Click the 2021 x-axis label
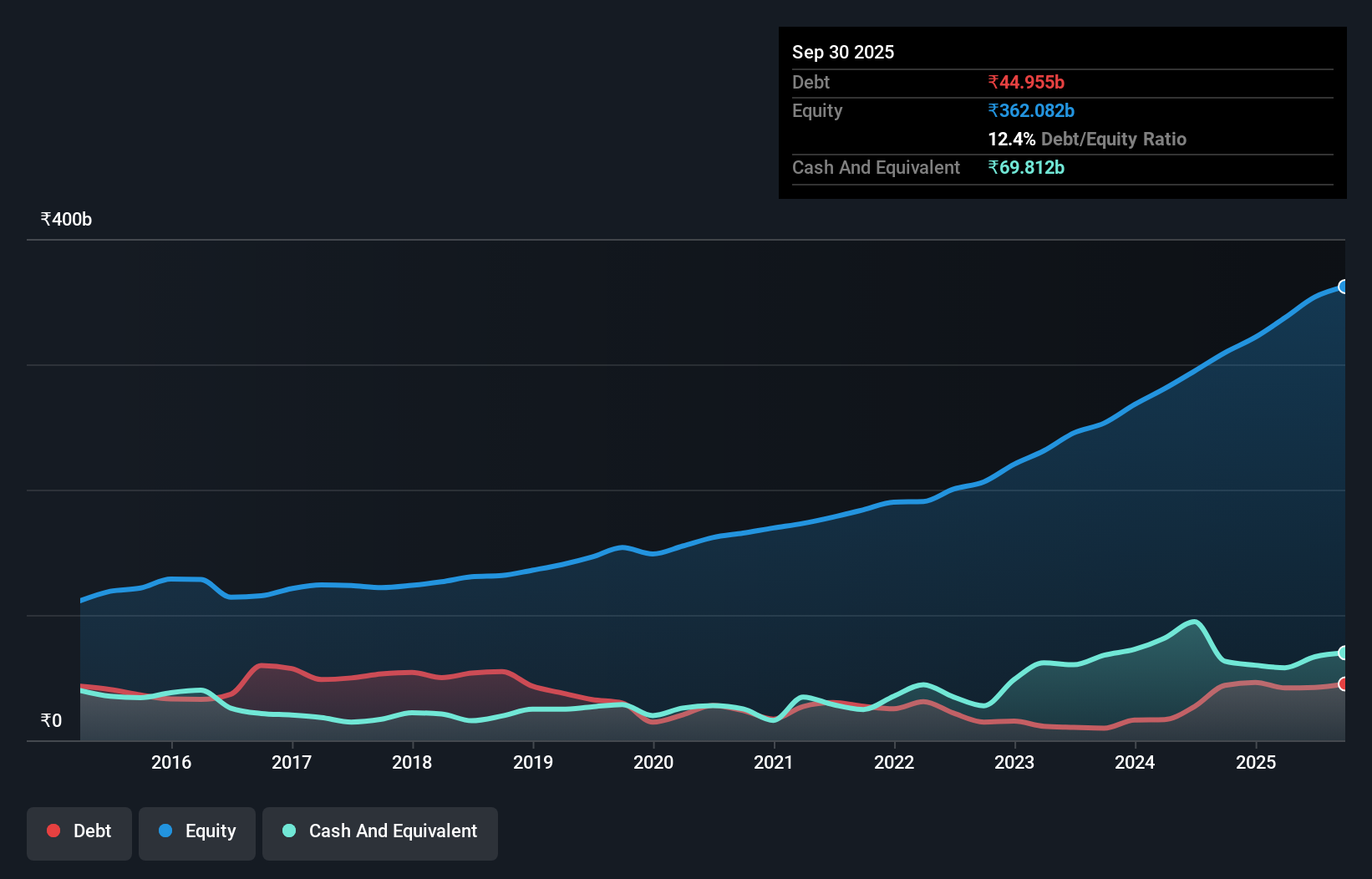Image resolution: width=1372 pixels, height=879 pixels. click(774, 762)
